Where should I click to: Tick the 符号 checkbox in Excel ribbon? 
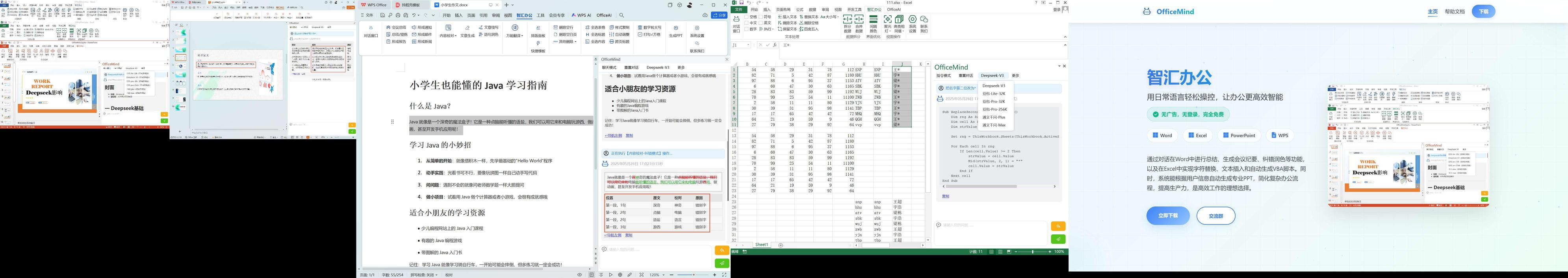pyautogui.click(x=761, y=17)
